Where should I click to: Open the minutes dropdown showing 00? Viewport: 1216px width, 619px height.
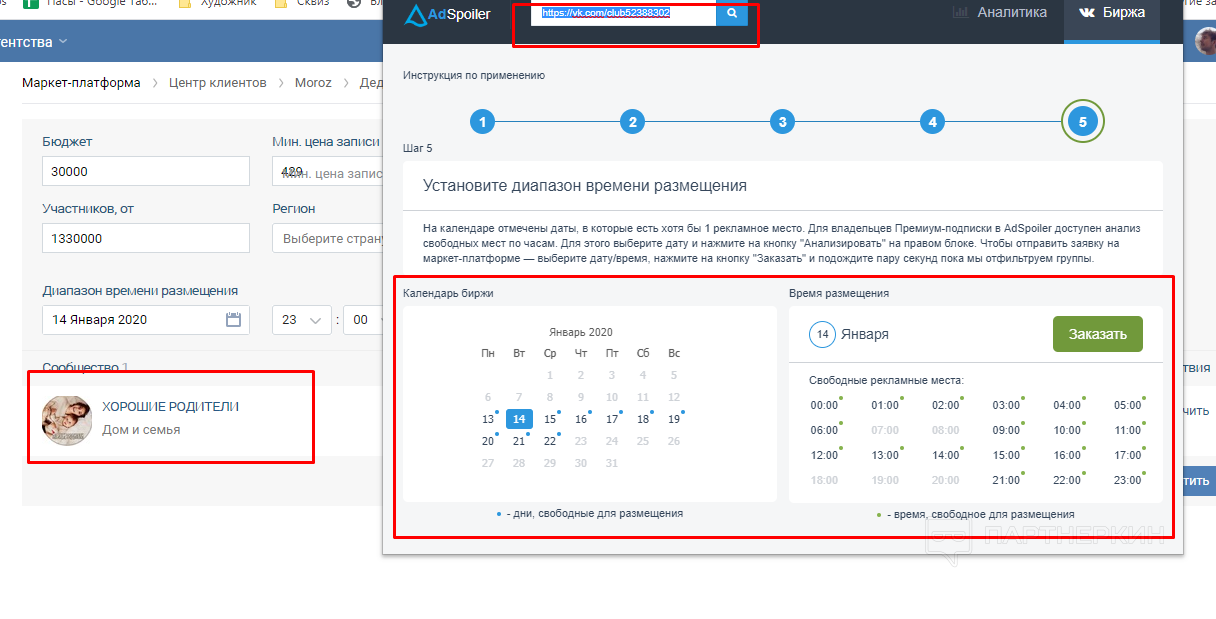[362, 320]
